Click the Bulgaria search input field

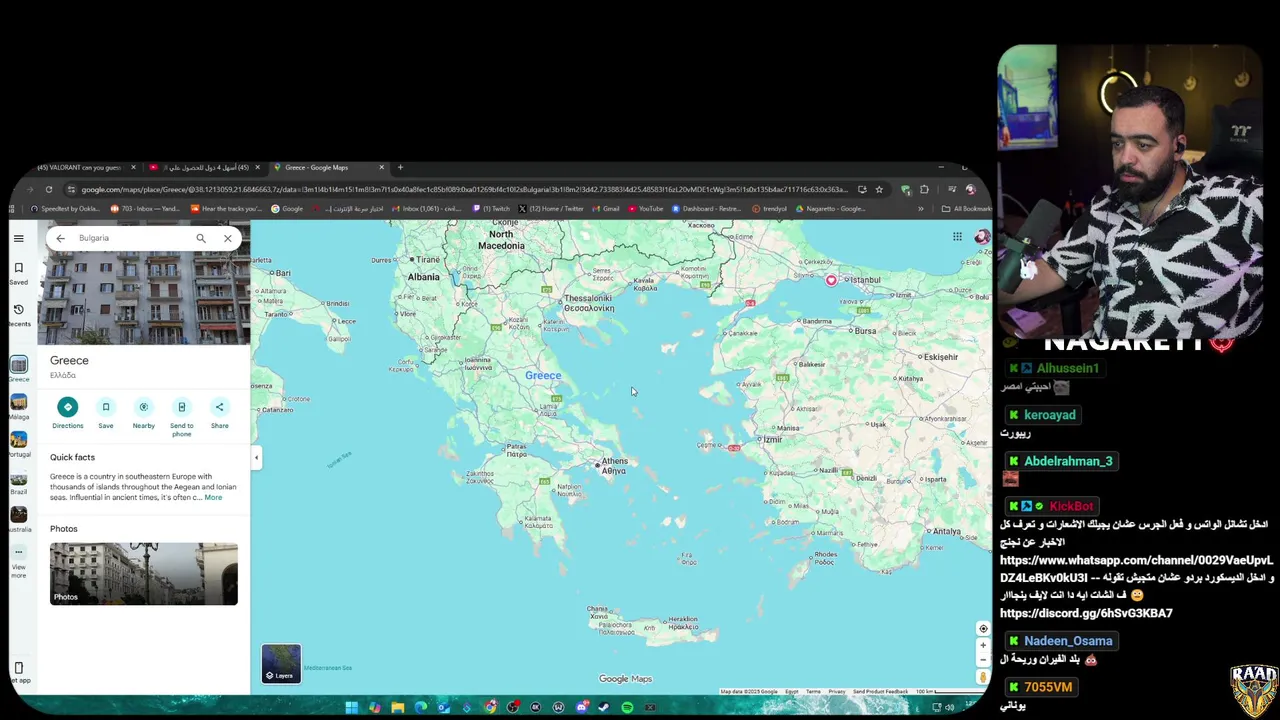pyautogui.click(x=132, y=238)
